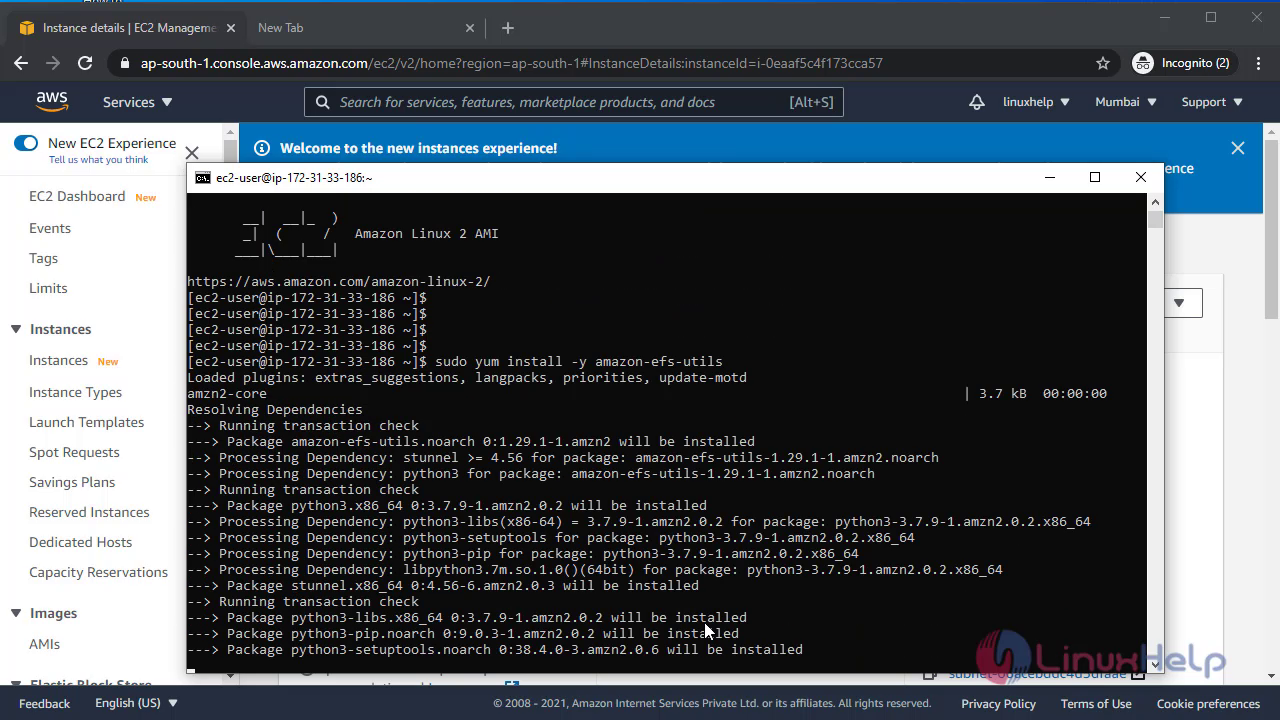The width and height of the screenshot is (1280, 720).
Task: Open Reserved Instances in sidebar
Action: point(89,512)
